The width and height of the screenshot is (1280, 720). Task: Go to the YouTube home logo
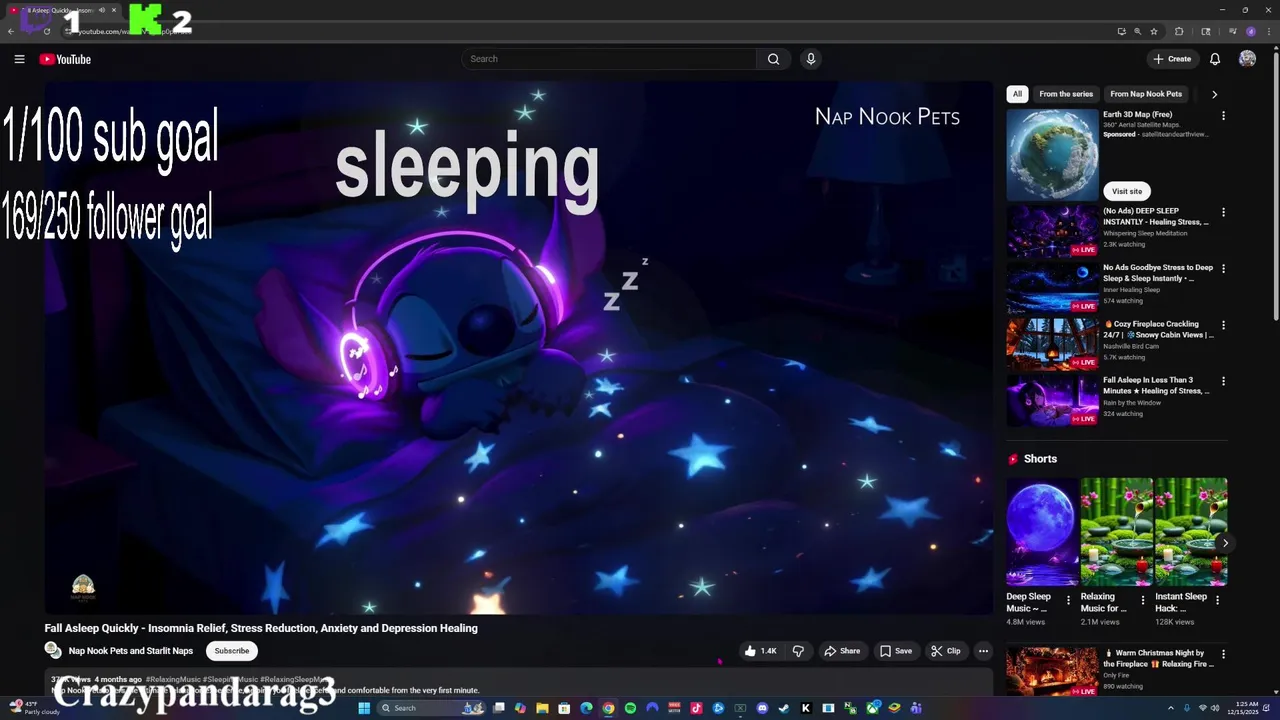(65, 59)
